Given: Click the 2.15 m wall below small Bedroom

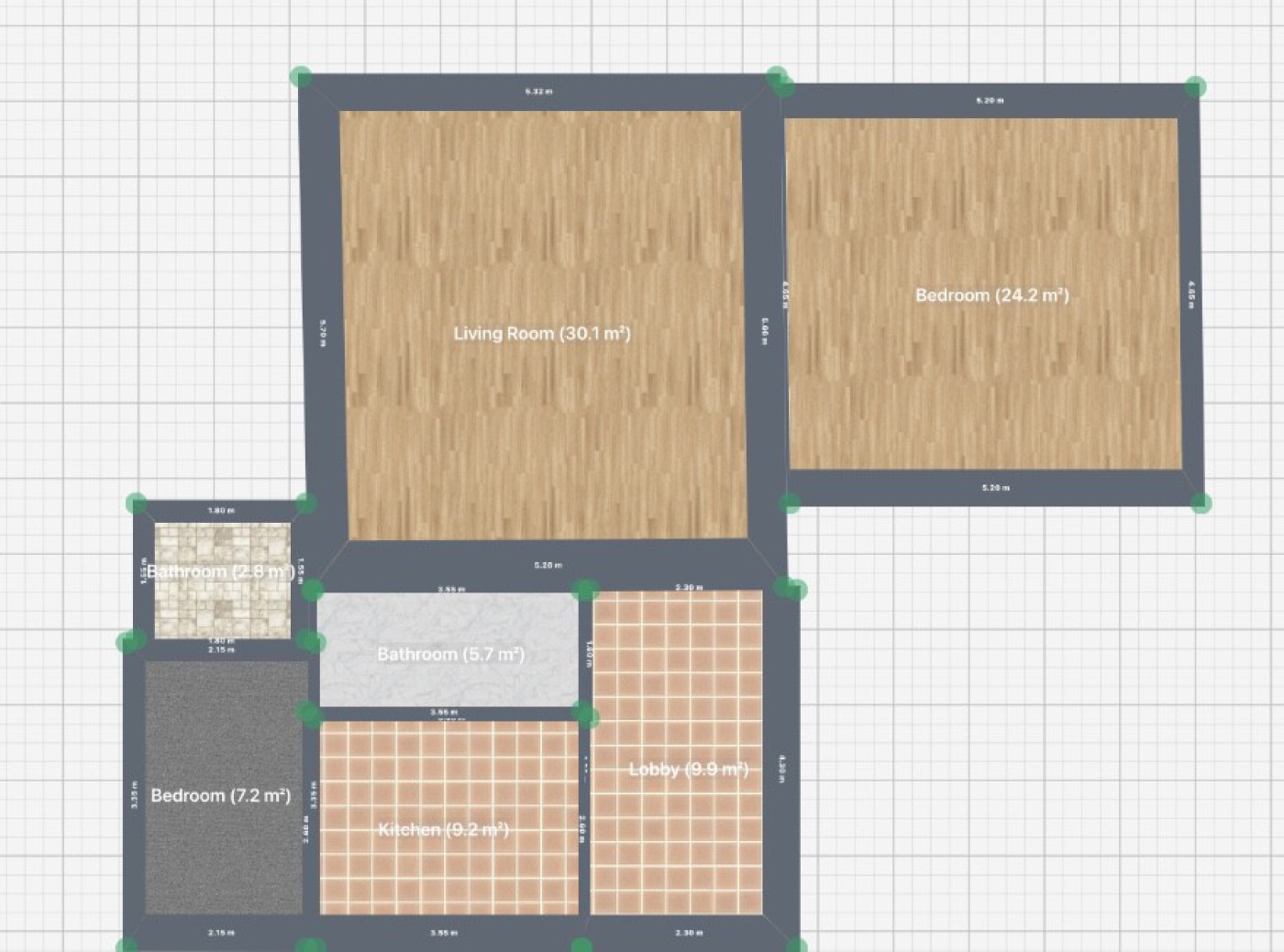Looking at the screenshot, I should [x=221, y=933].
